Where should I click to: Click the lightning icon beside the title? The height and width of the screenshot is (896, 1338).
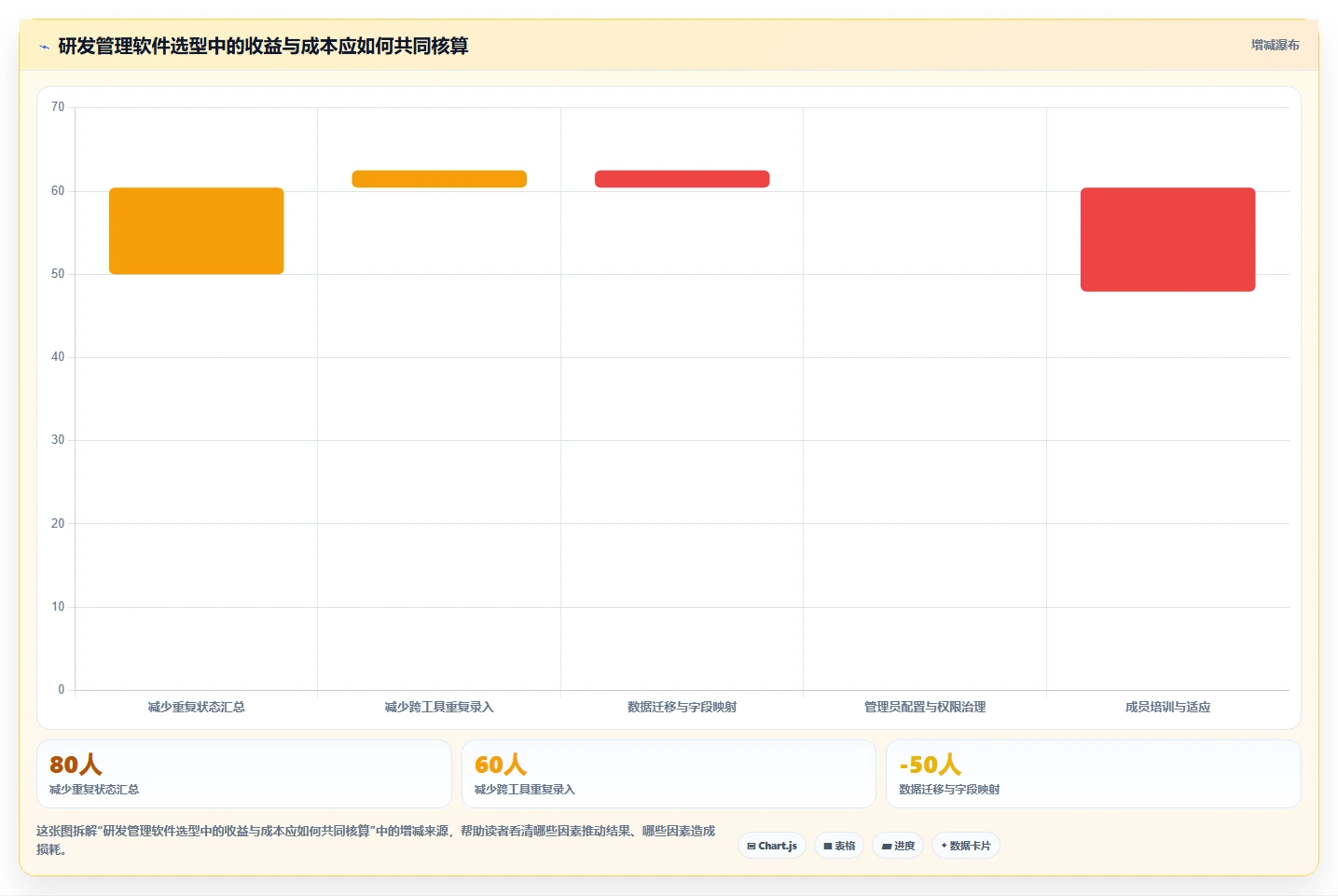click(x=44, y=47)
